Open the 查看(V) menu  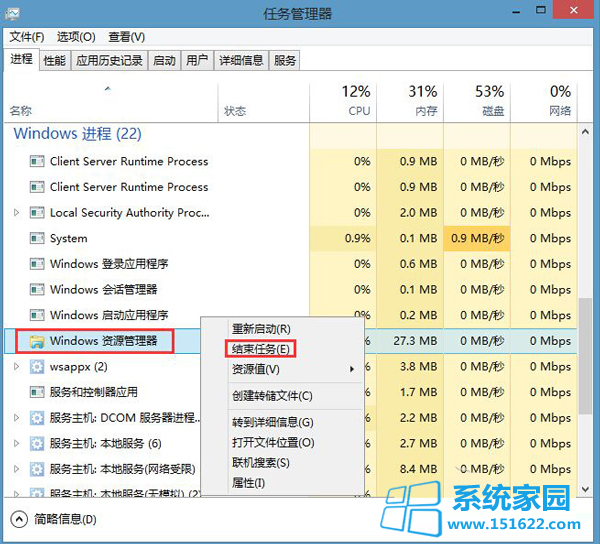(x=127, y=37)
